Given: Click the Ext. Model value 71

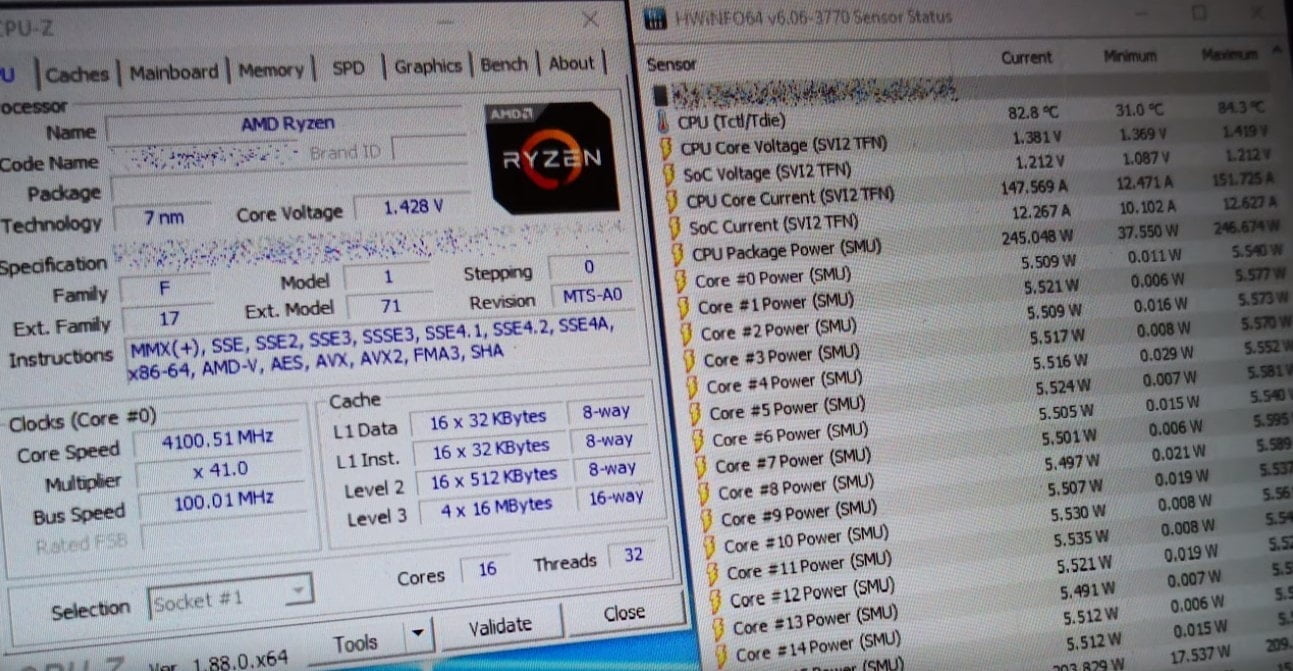Looking at the screenshot, I should 390,306.
